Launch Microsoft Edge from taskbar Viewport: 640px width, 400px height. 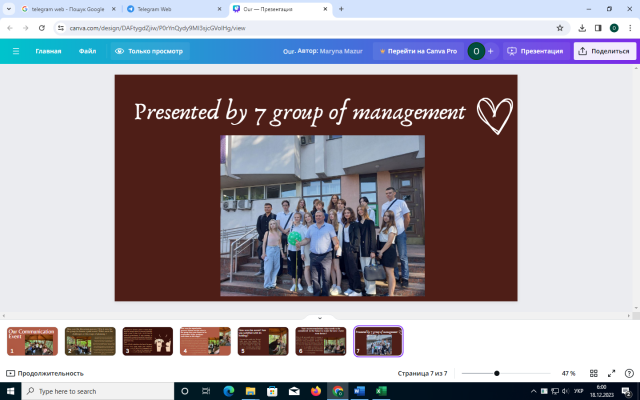[x=229, y=391]
